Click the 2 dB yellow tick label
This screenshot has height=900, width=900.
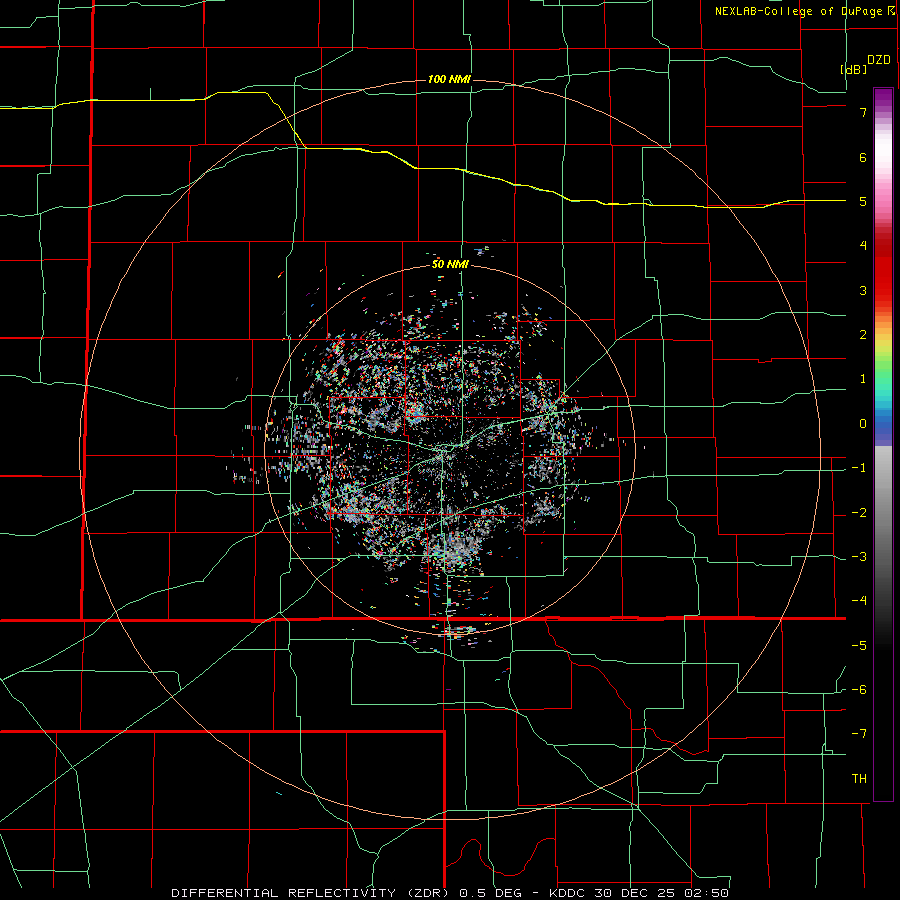click(x=863, y=335)
